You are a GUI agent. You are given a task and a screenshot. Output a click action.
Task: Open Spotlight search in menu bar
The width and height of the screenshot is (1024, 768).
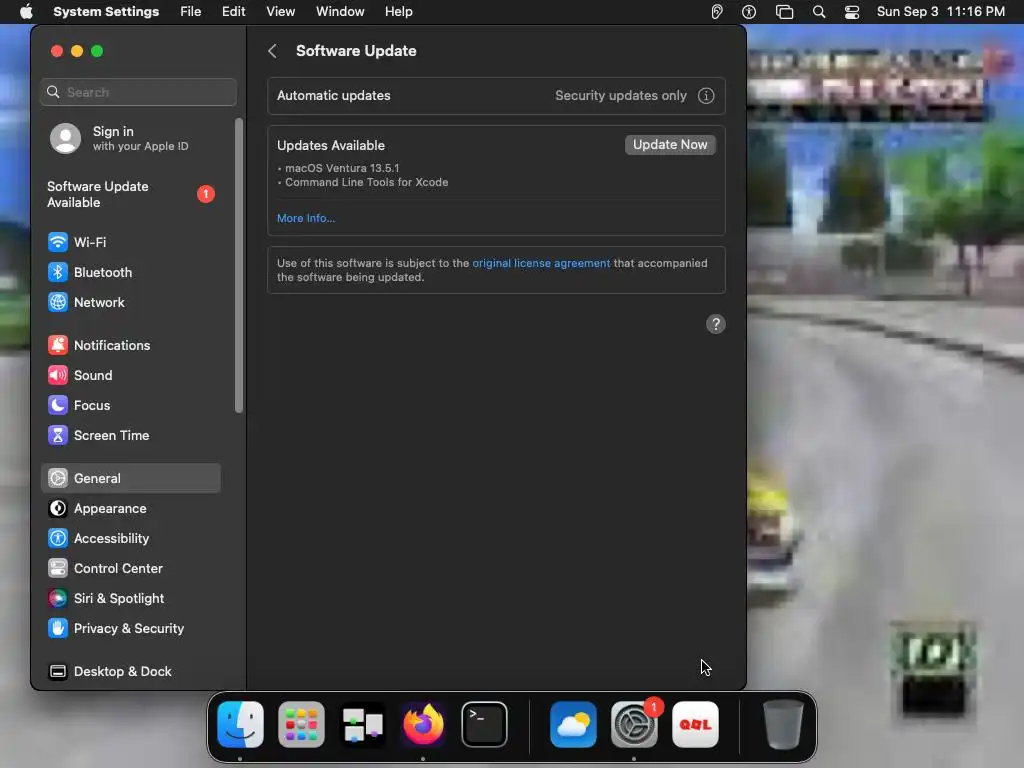coord(819,12)
